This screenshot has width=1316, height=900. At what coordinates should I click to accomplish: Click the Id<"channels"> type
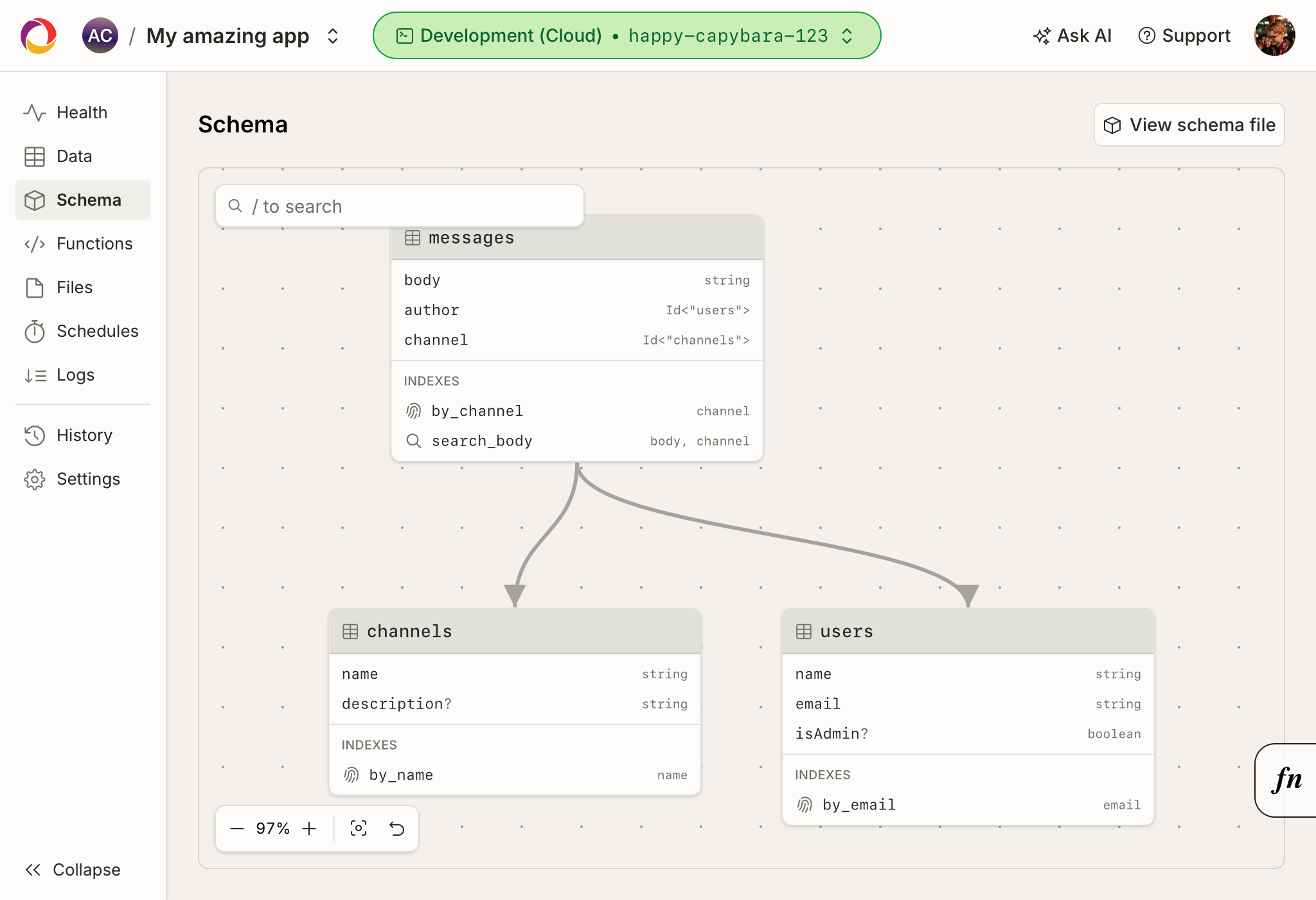[x=696, y=340]
